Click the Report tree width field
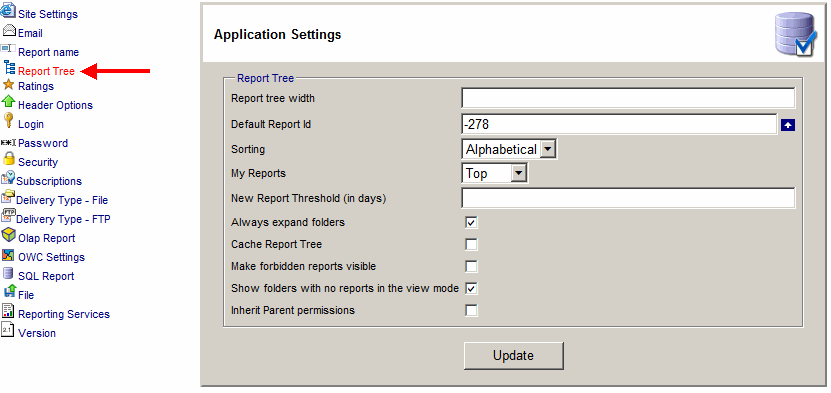The height and width of the screenshot is (393, 831). tap(628, 98)
